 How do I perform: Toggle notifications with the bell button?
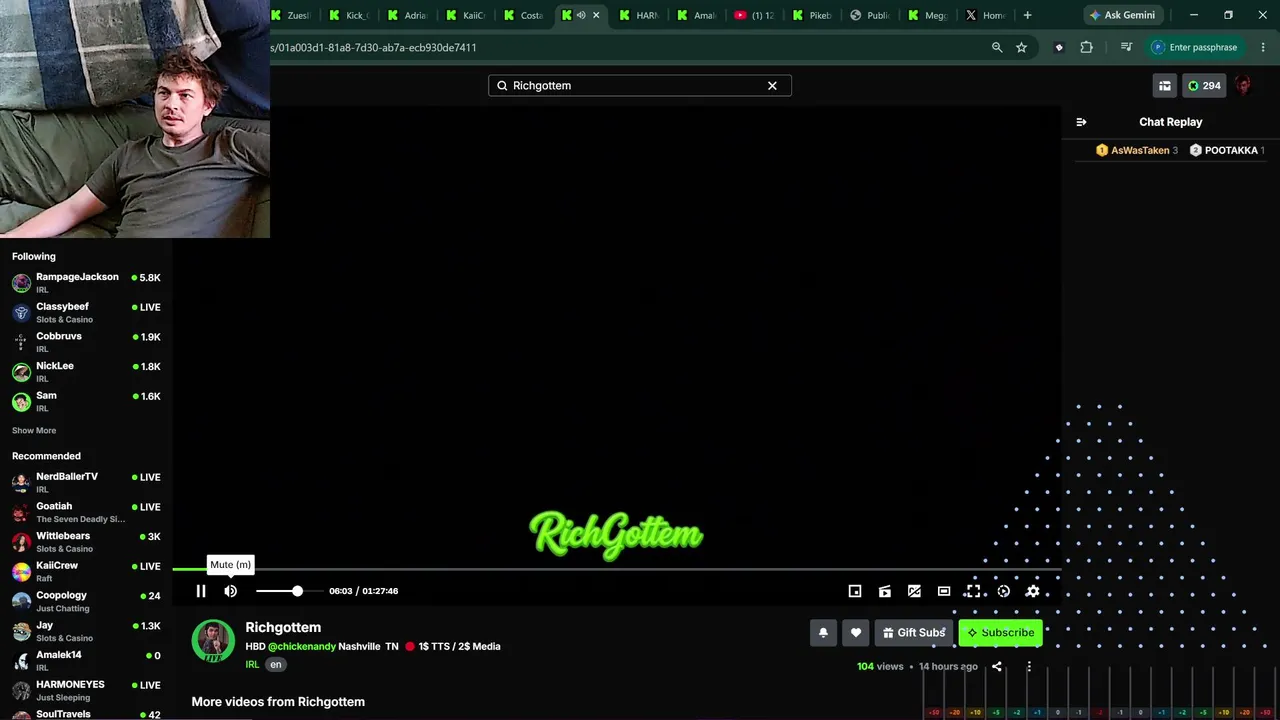(823, 633)
